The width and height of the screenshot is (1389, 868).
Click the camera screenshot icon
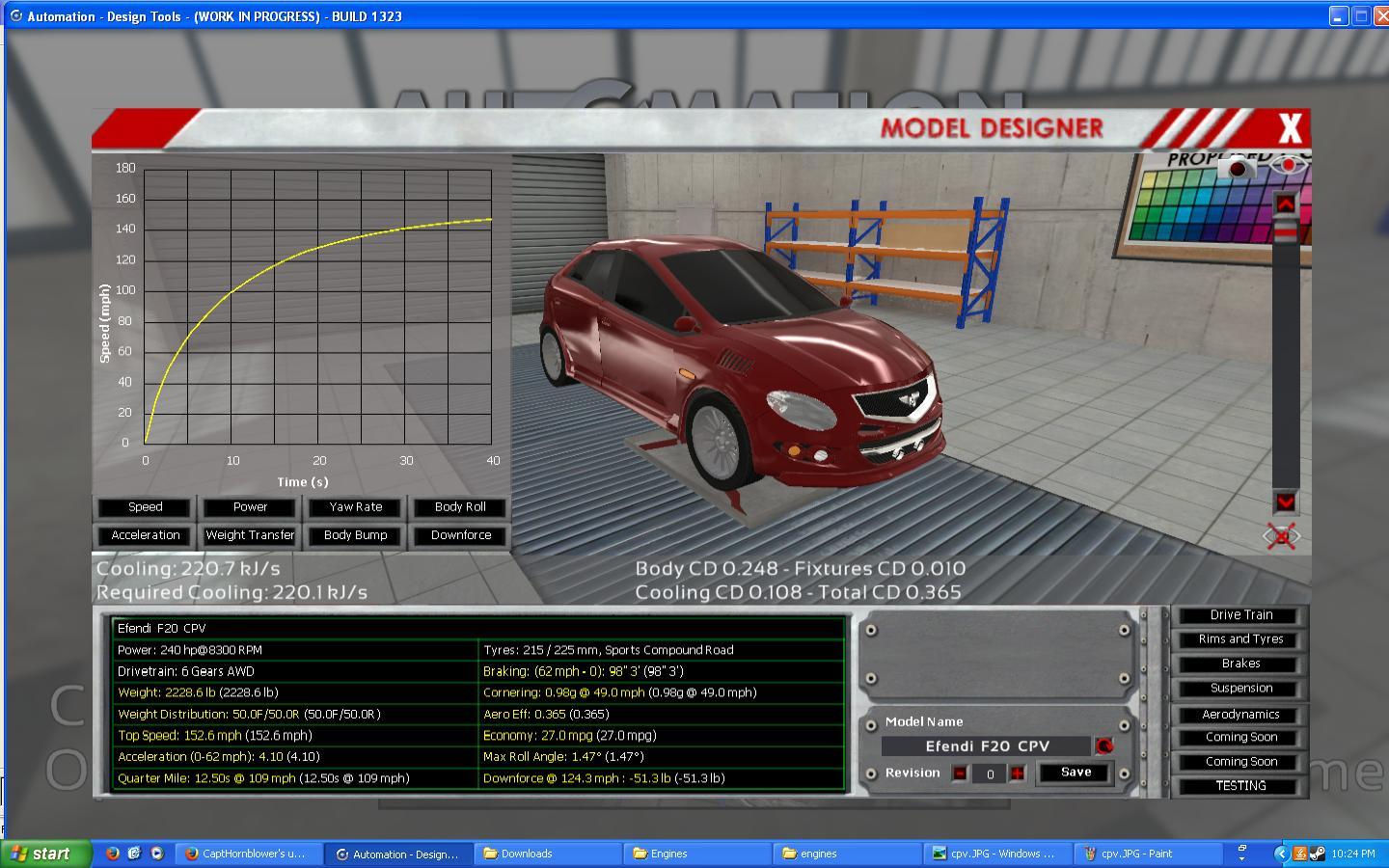point(1237,169)
